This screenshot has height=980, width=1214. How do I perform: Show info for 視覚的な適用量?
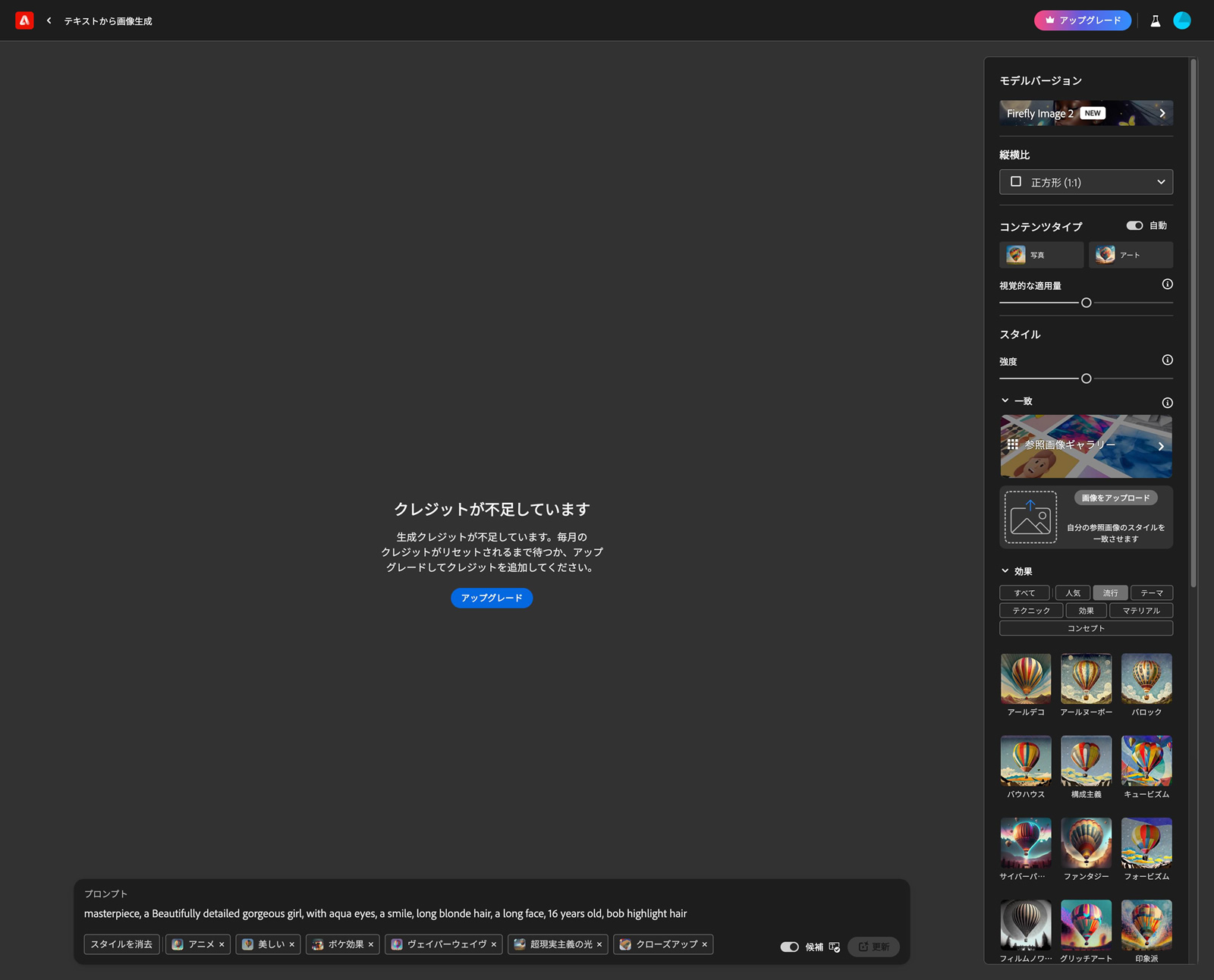coord(1168,284)
